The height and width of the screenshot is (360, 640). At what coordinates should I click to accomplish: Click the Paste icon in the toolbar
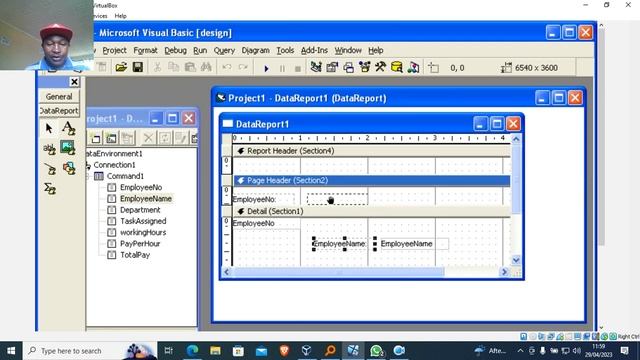tap(190, 67)
